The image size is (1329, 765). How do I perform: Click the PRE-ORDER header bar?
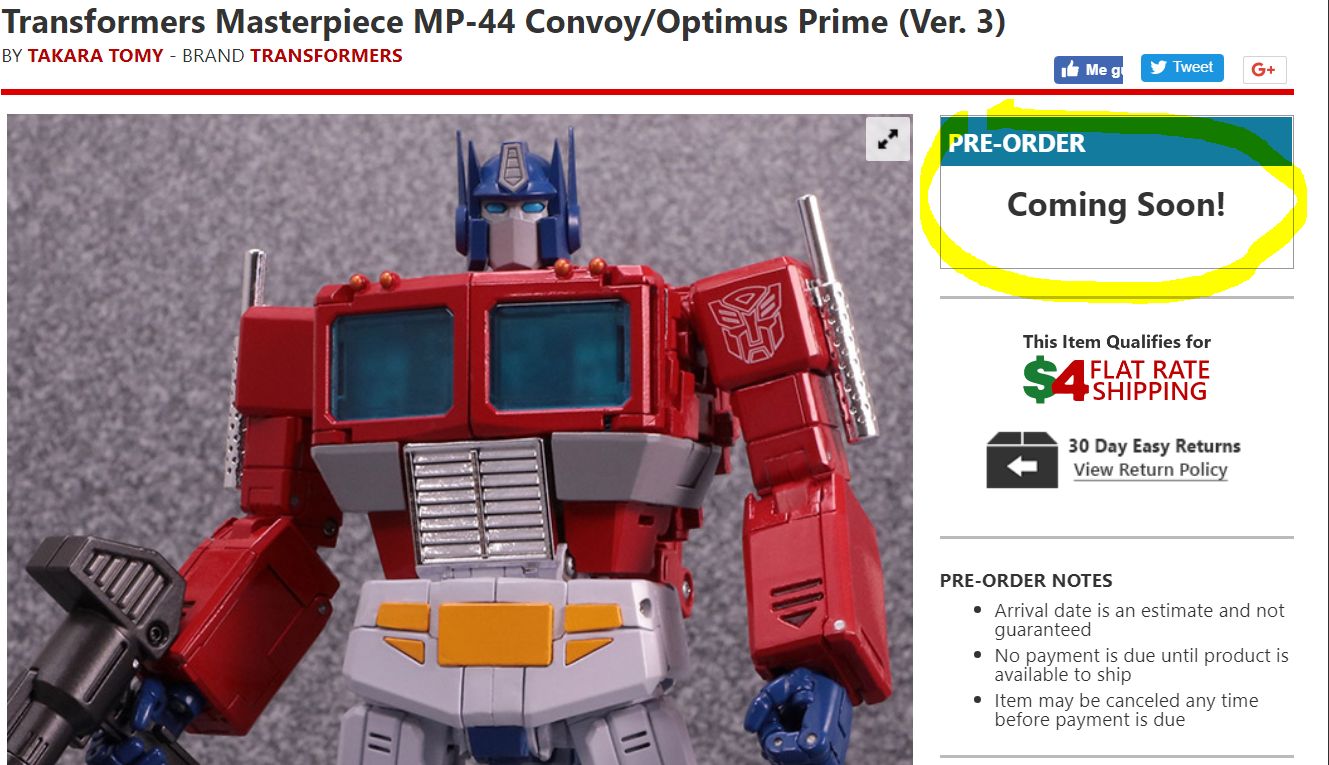(x=1117, y=142)
